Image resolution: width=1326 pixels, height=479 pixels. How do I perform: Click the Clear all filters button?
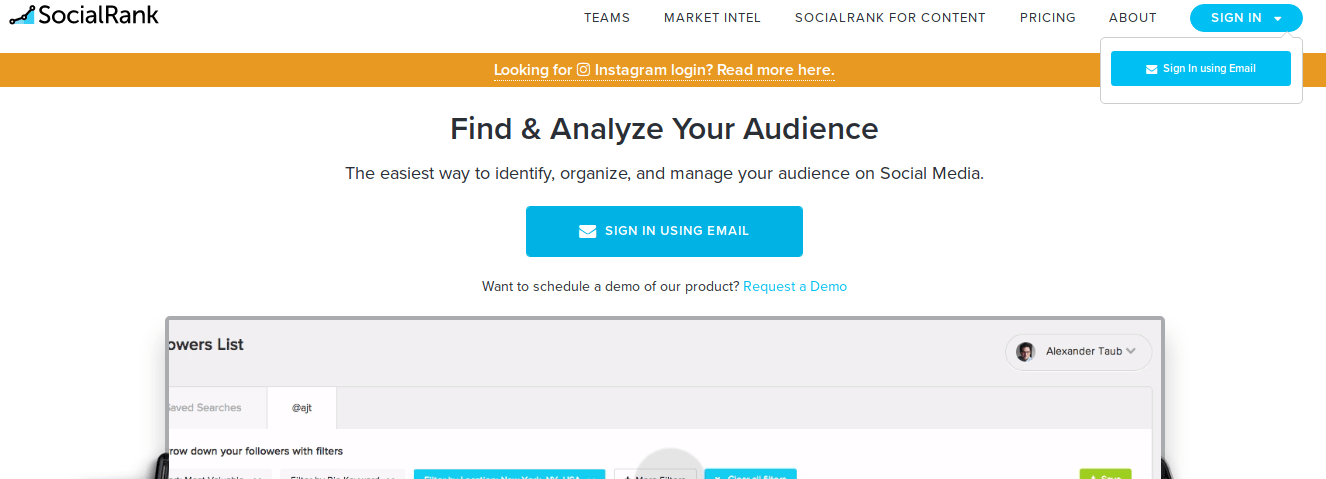coord(750,474)
